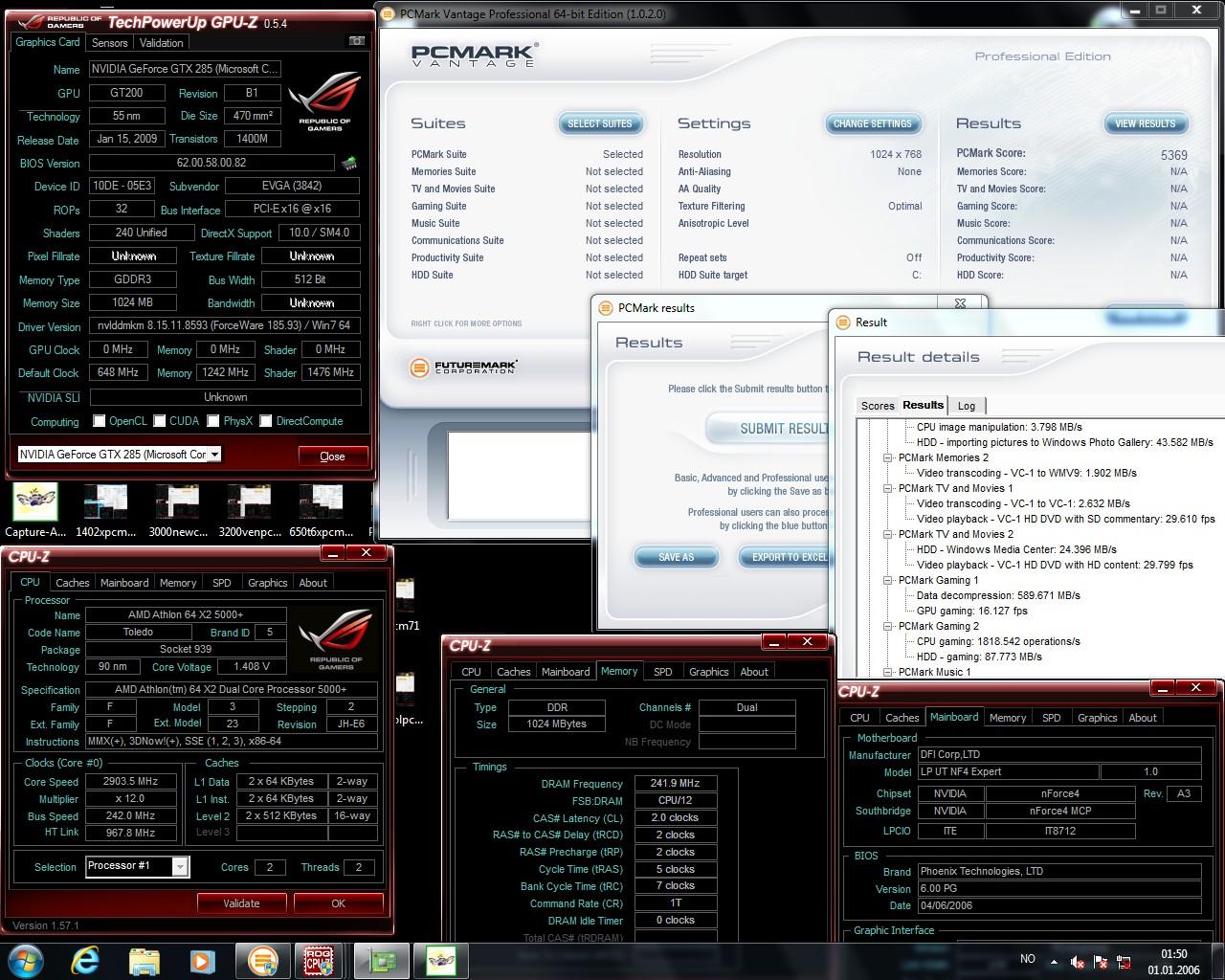Click the Close button in GPU-Z
The image size is (1225, 980).
tap(332, 457)
